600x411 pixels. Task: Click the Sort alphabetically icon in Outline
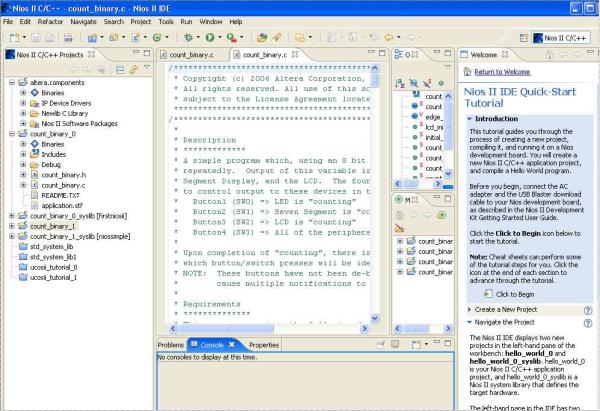click(400, 83)
